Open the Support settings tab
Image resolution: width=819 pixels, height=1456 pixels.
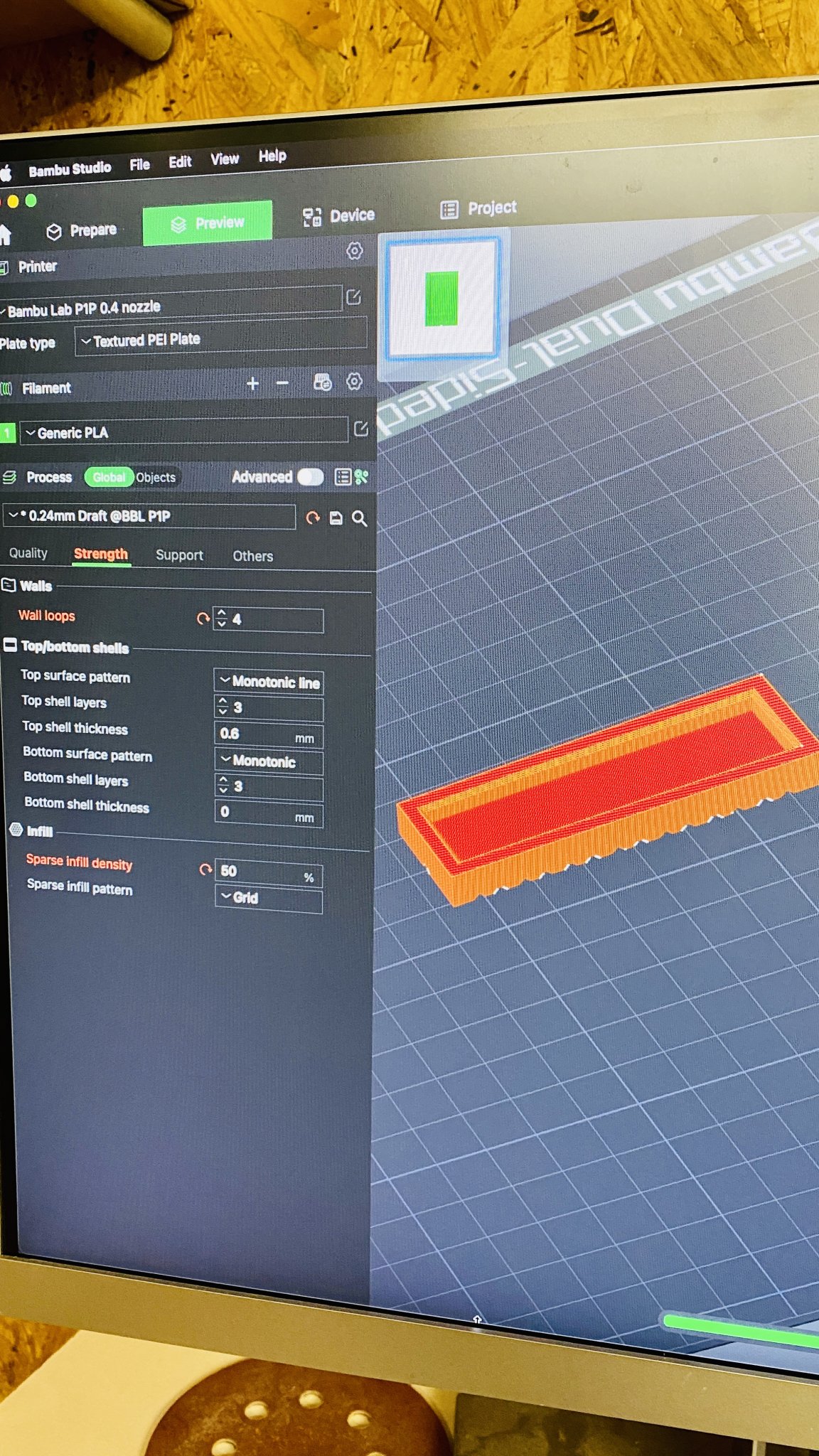[x=179, y=555]
